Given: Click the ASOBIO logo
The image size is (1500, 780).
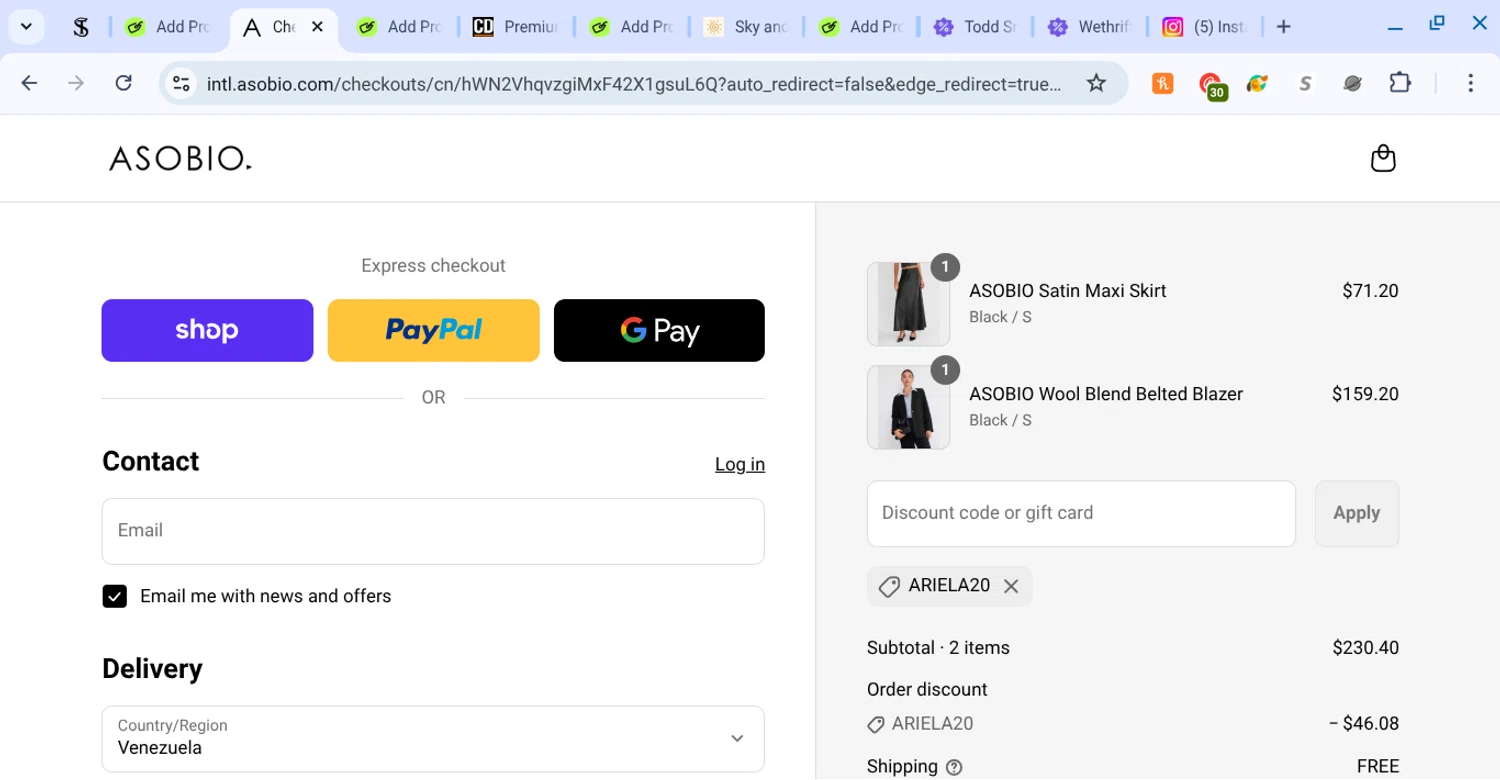Looking at the screenshot, I should [180, 158].
